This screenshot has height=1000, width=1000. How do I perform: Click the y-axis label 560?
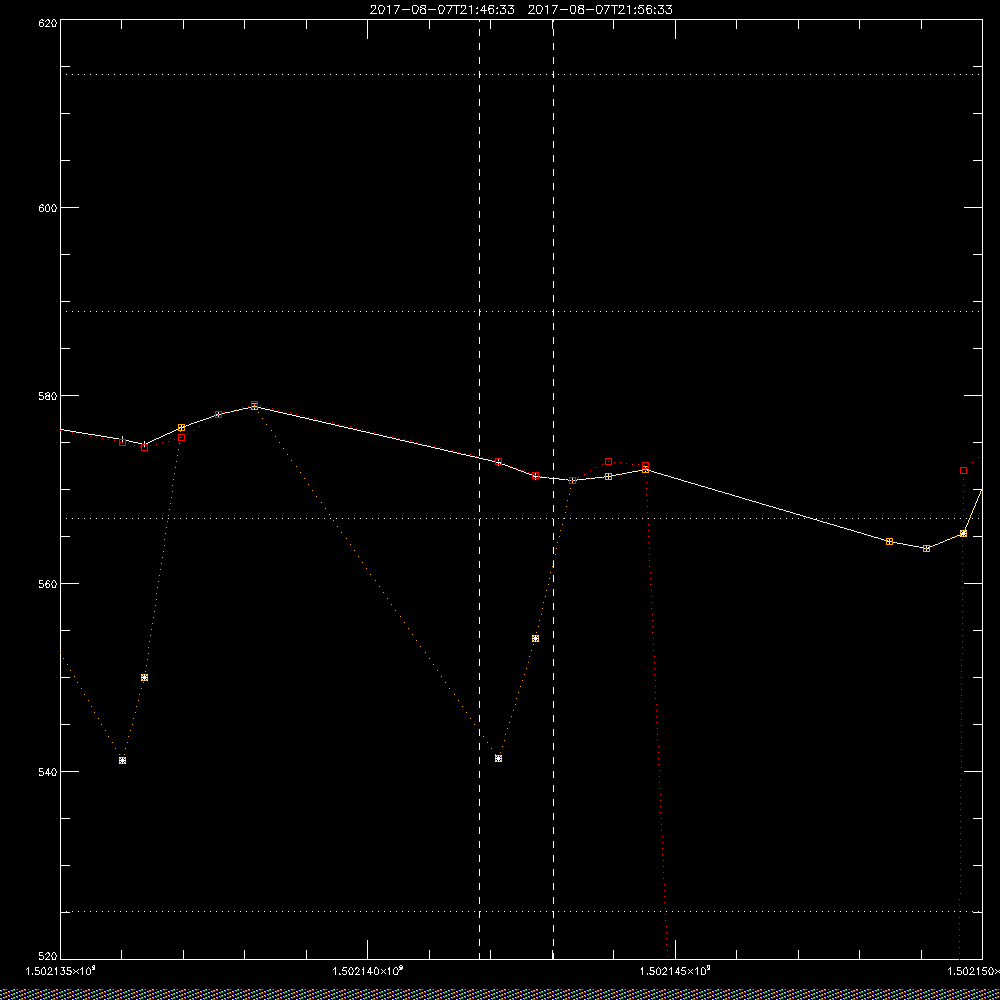(48, 584)
